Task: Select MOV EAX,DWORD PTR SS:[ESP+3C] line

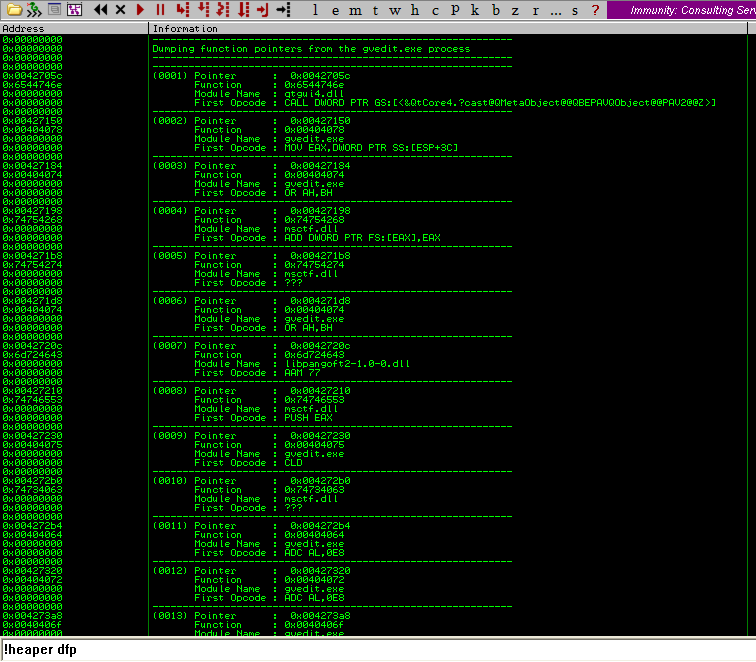Action: pyautogui.click(x=326, y=148)
